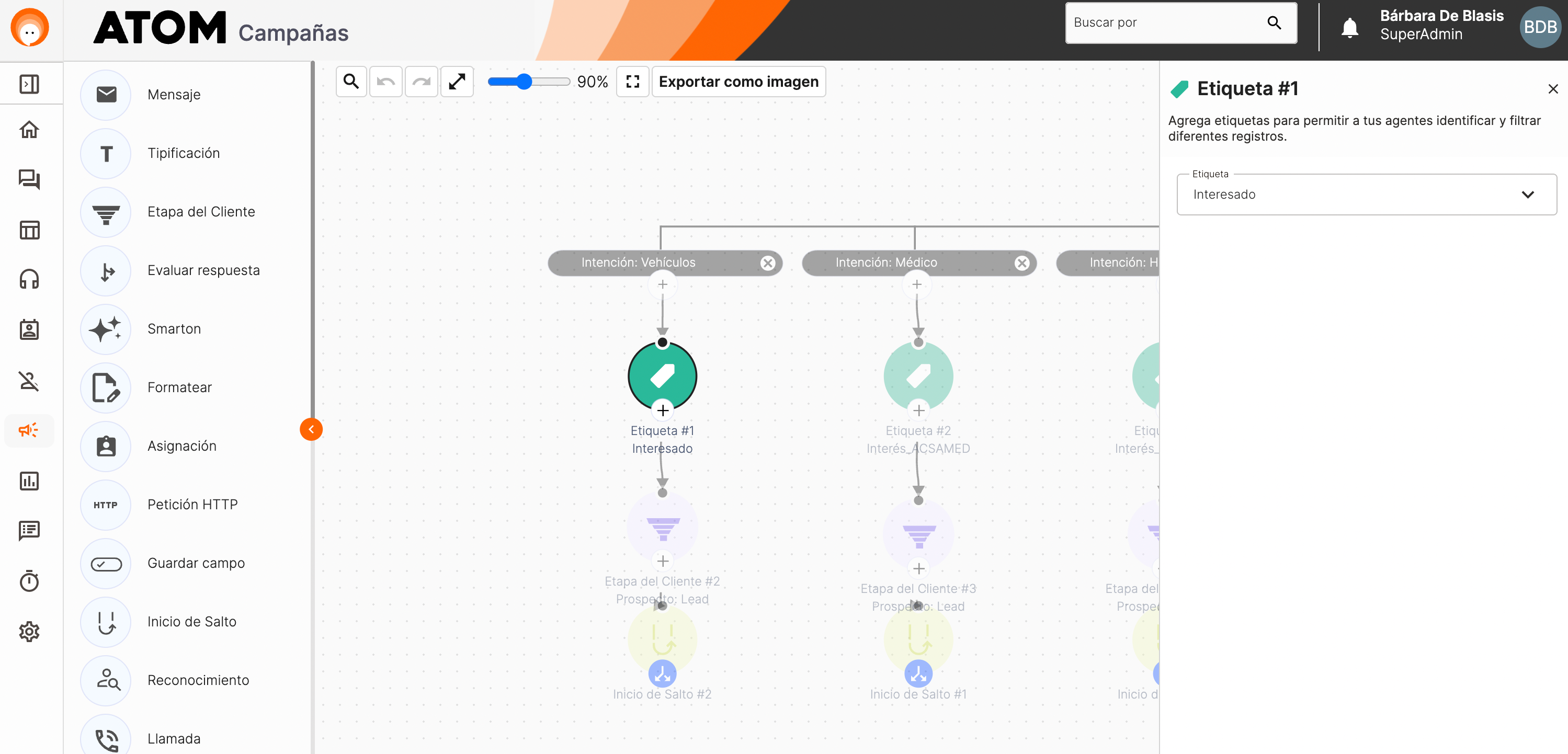The width and height of the screenshot is (1568, 754).
Task: Toggle the sidebar panel collapse icon
Action: coord(29,84)
